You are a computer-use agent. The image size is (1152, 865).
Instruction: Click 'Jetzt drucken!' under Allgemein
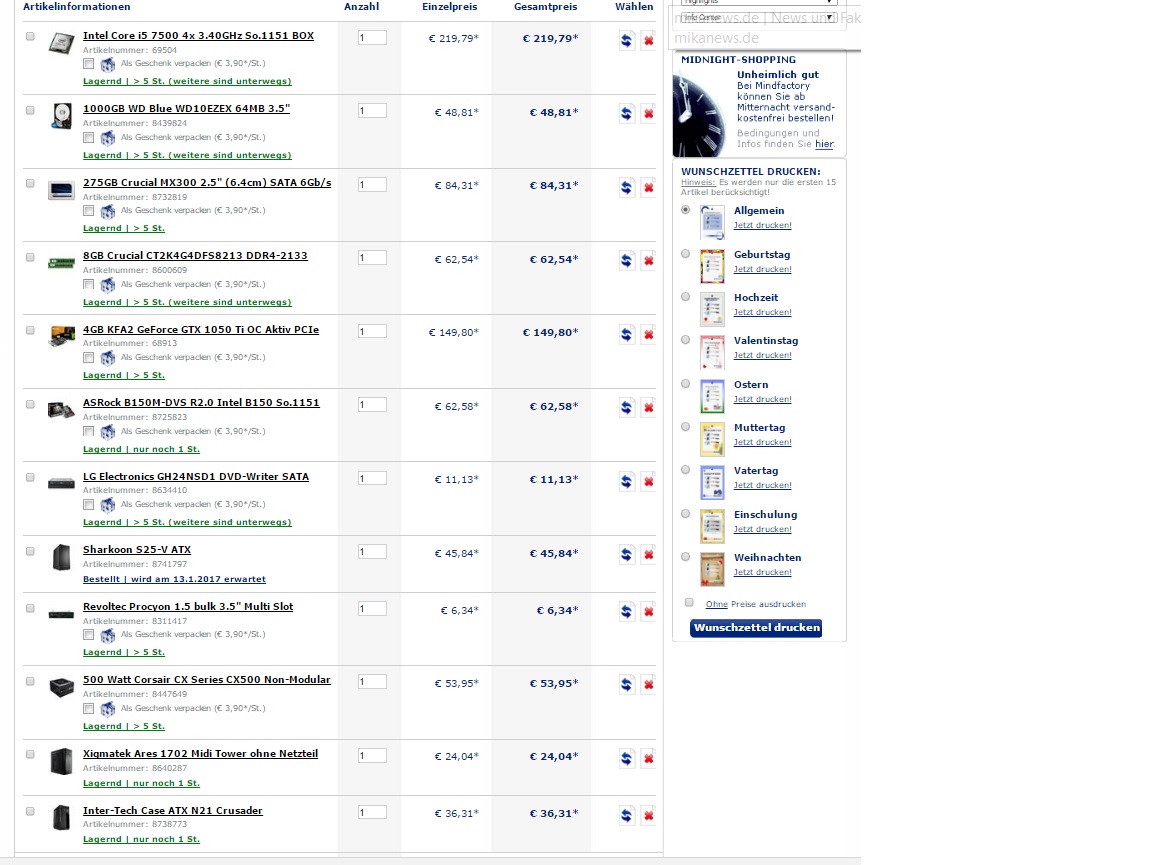click(763, 226)
